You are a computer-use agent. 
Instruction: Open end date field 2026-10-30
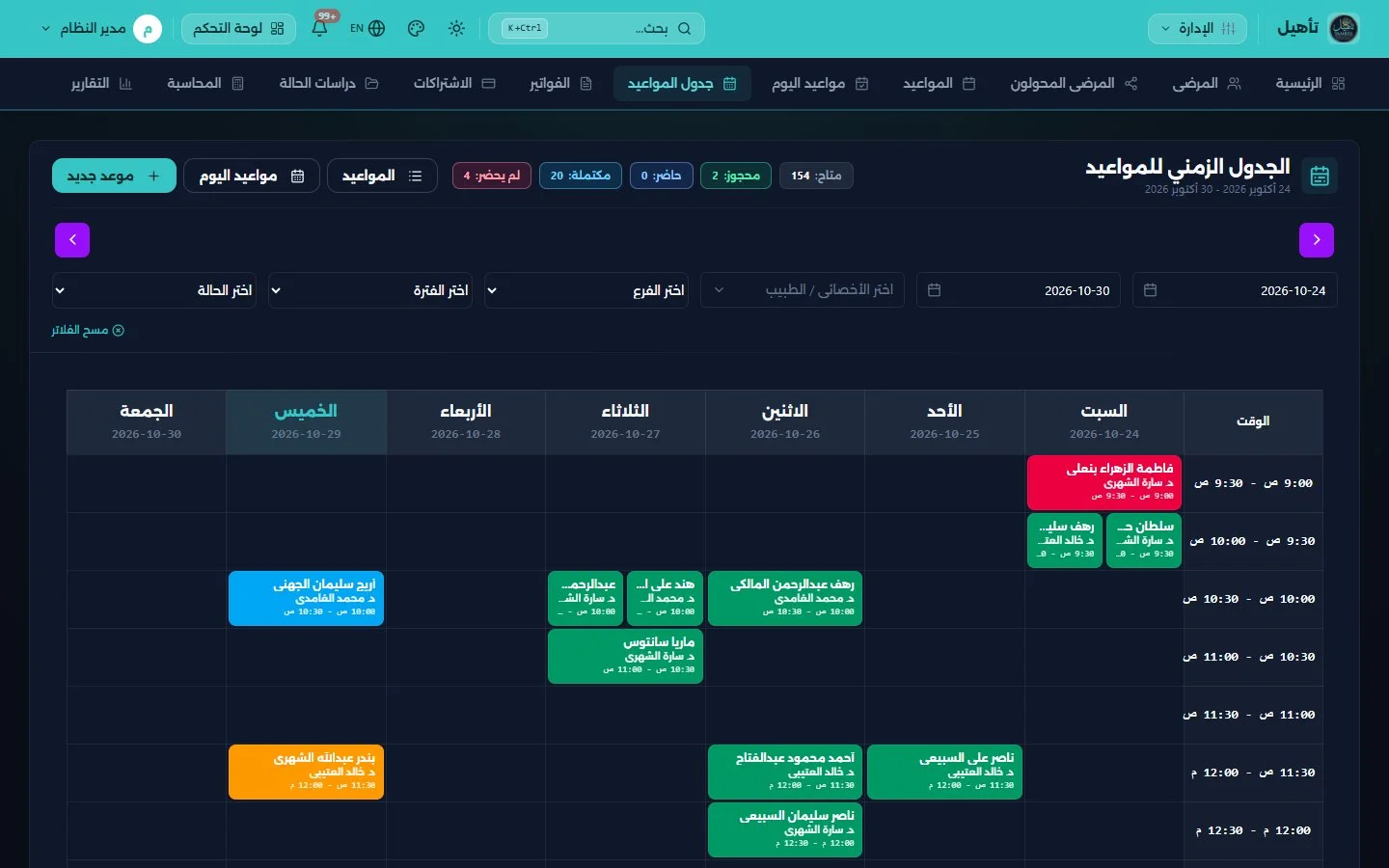1019,290
